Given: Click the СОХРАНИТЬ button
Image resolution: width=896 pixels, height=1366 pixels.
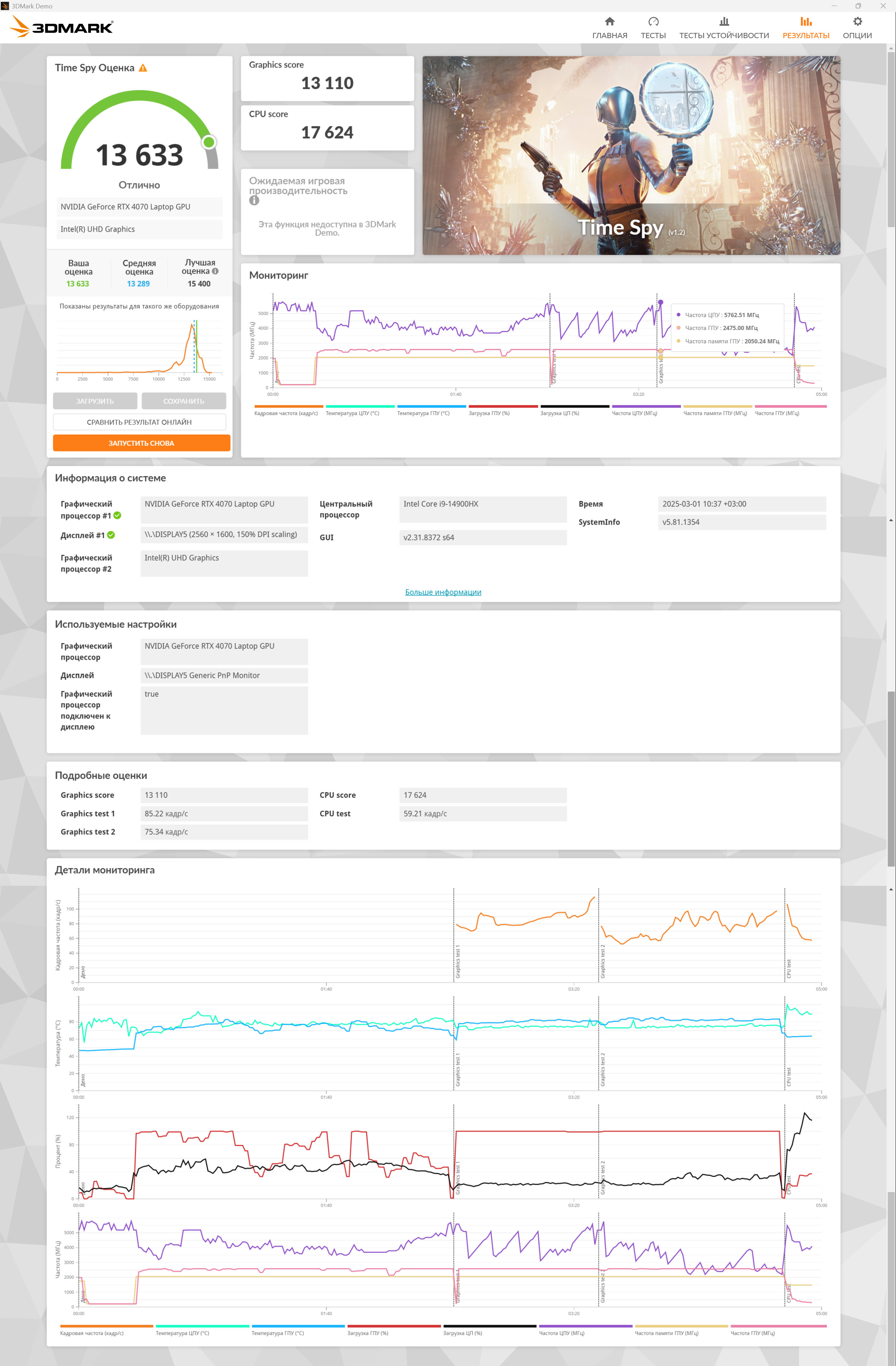Looking at the screenshot, I should (x=184, y=401).
